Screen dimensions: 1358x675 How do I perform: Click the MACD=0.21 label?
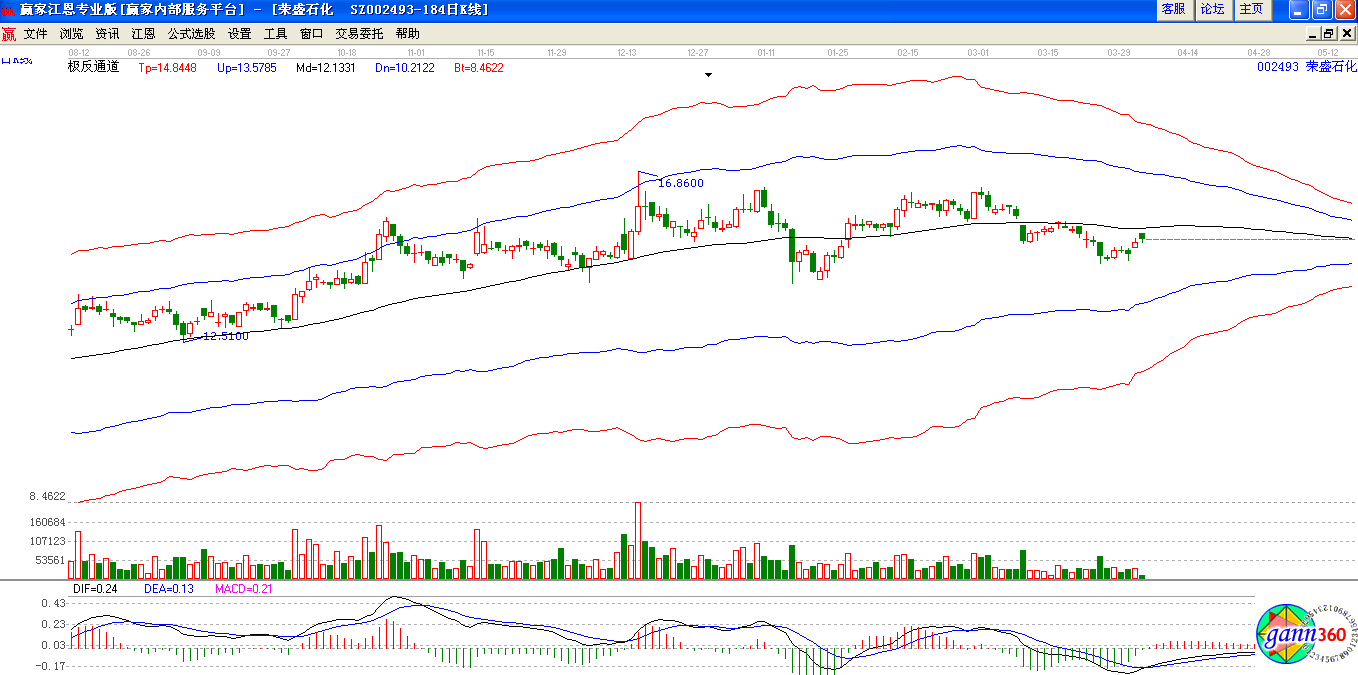(x=244, y=589)
